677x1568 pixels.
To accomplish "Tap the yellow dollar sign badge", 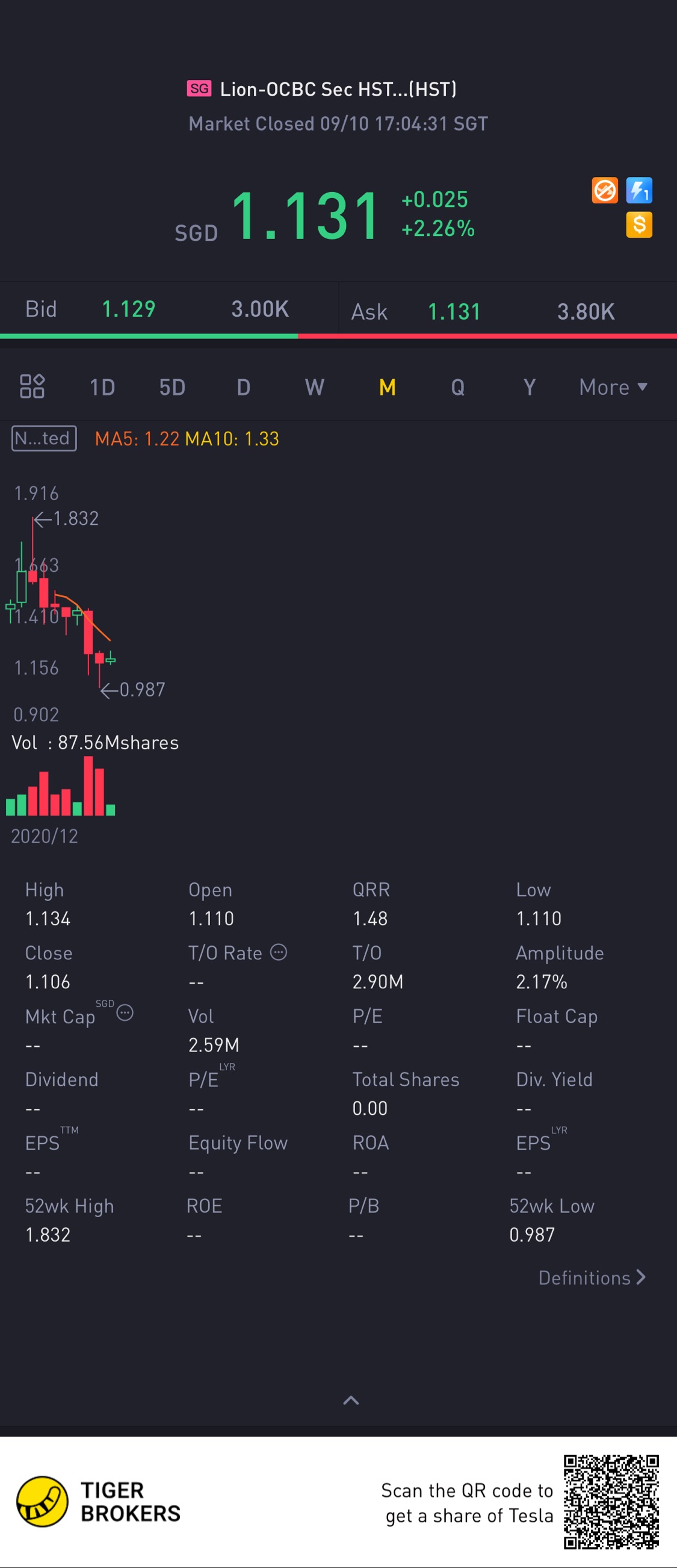I will [x=638, y=225].
